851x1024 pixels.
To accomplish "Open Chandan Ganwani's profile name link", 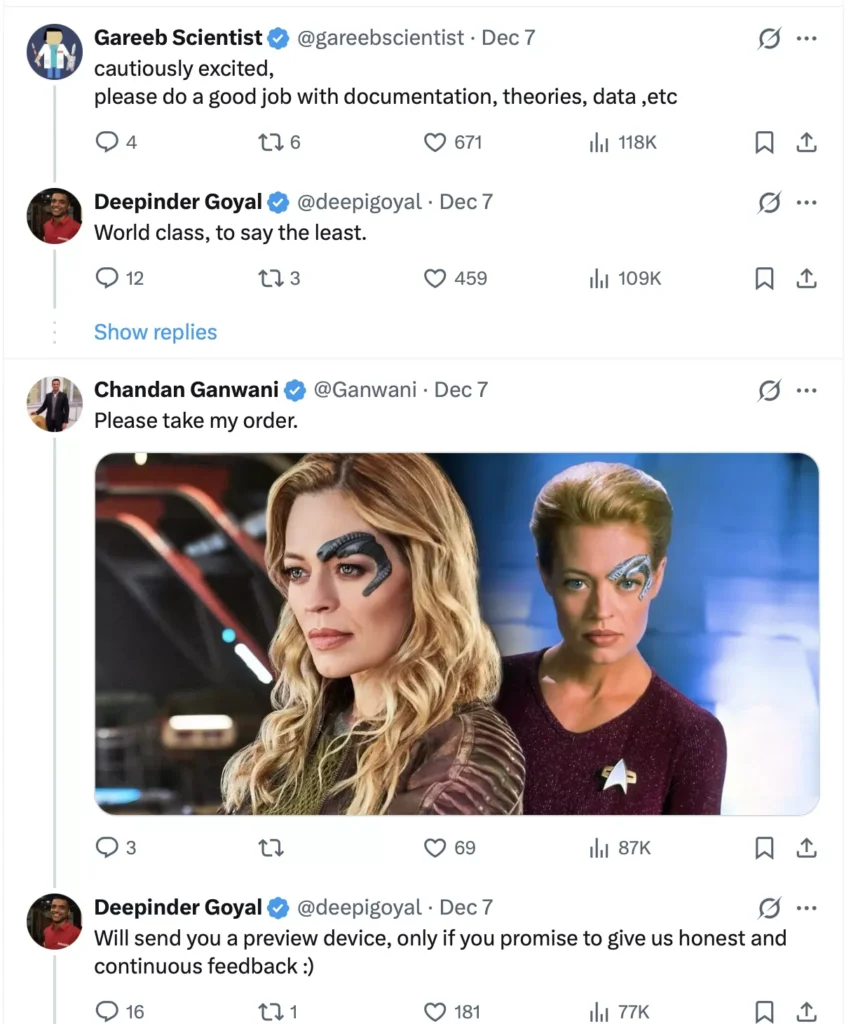I will tap(187, 389).
